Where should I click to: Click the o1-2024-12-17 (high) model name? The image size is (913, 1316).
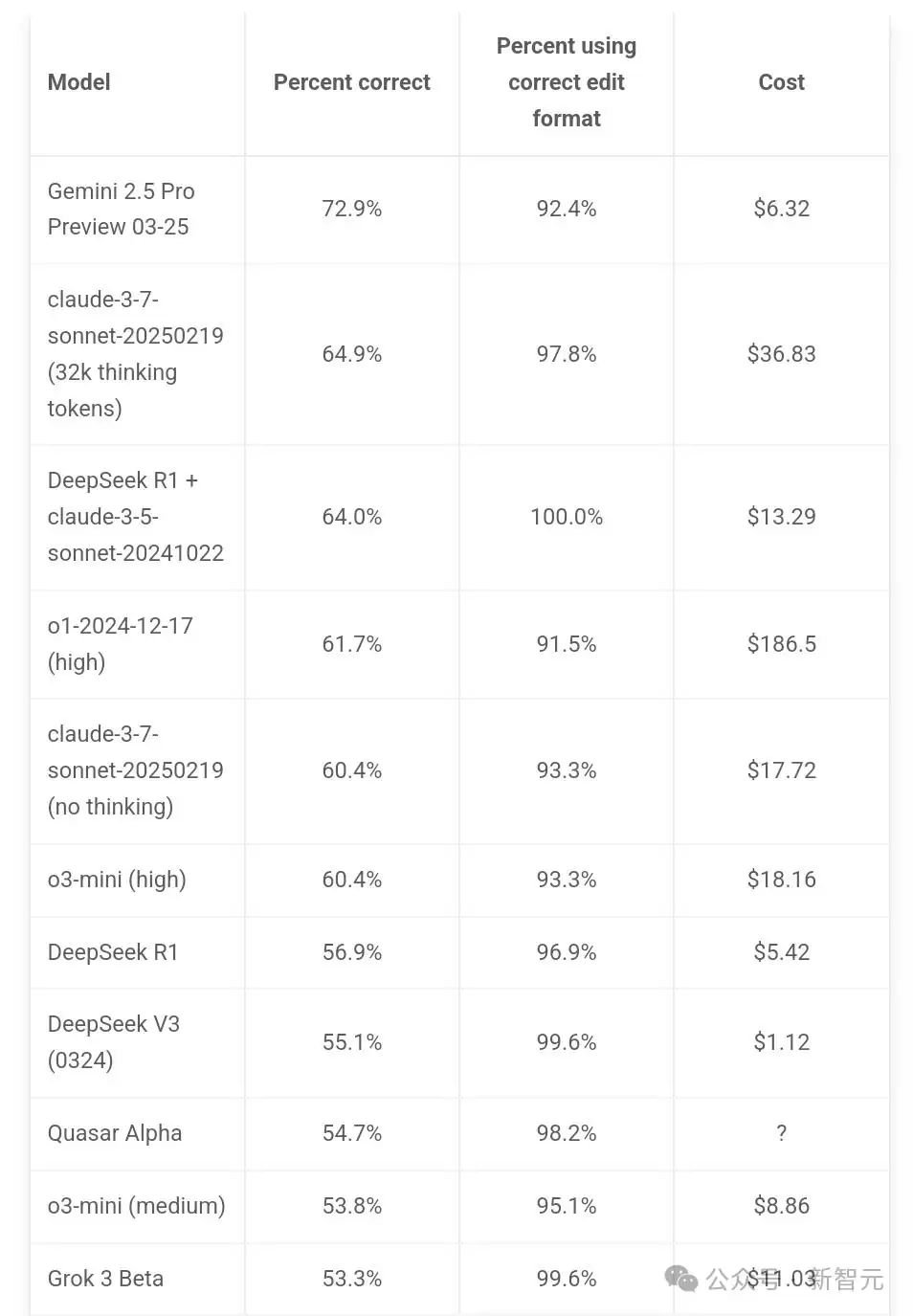121,644
